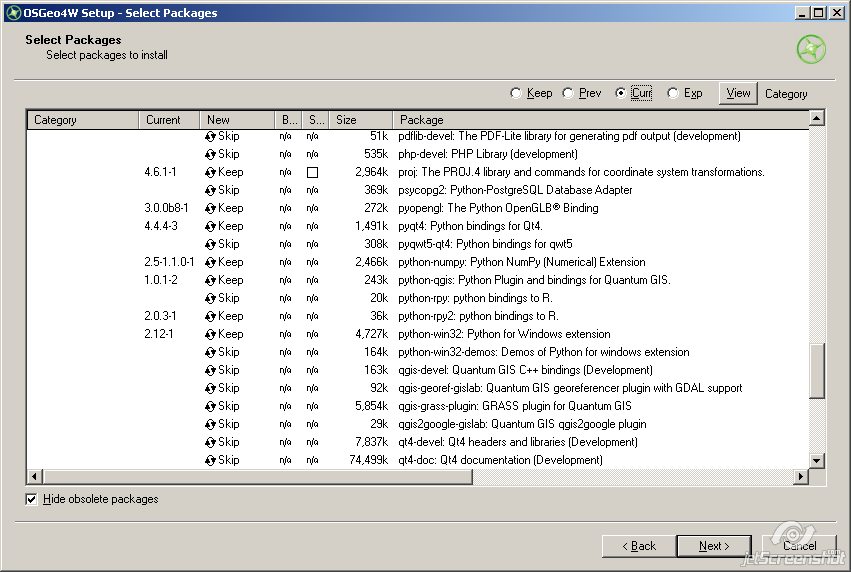Screen dimensions: 851x572
Task: Click the cycle icon for qt4-doc
Action: tap(211, 460)
